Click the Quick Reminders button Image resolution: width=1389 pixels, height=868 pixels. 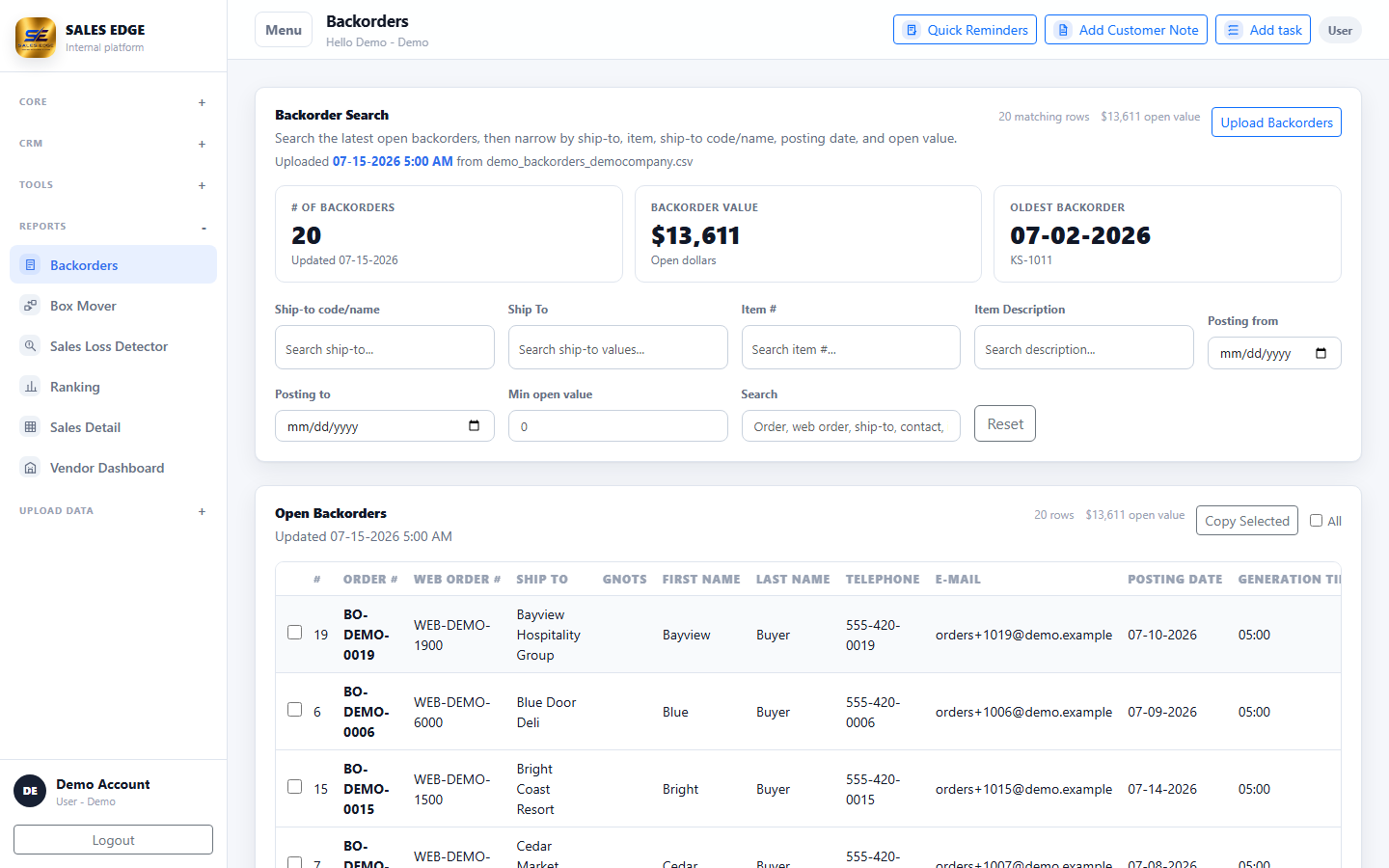tap(965, 30)
